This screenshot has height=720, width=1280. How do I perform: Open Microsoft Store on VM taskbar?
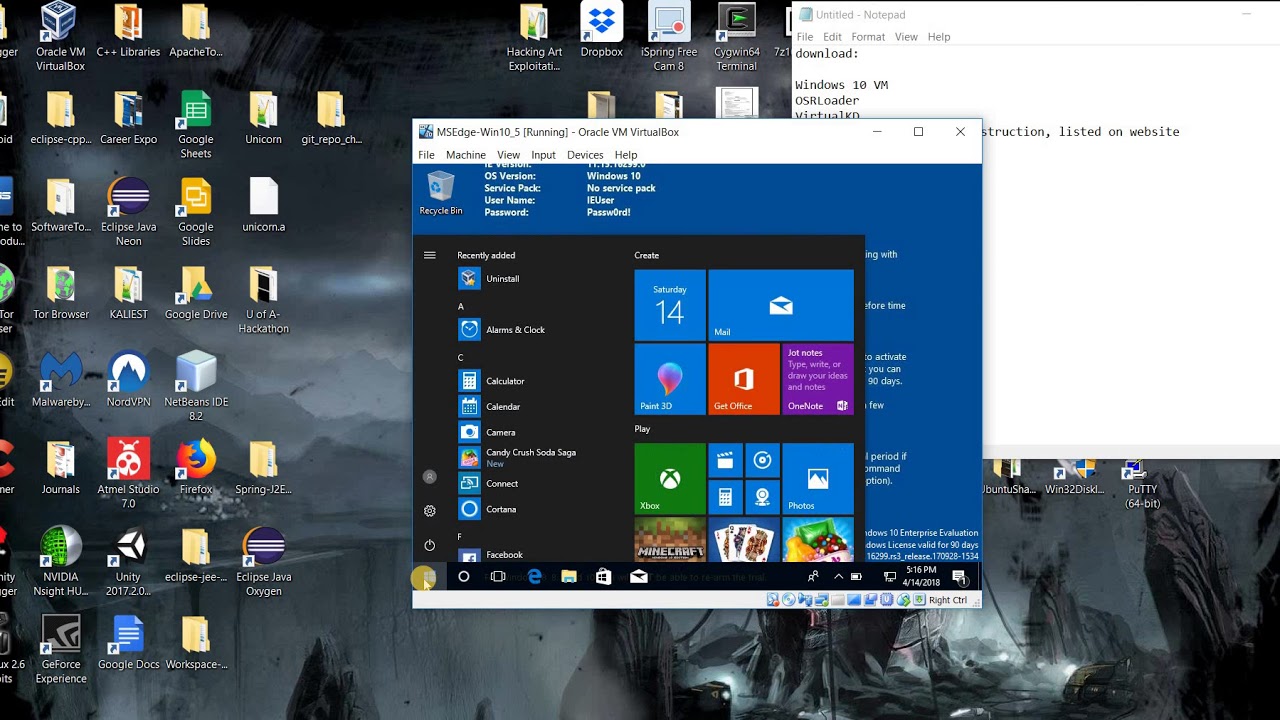tap(603, 577)
